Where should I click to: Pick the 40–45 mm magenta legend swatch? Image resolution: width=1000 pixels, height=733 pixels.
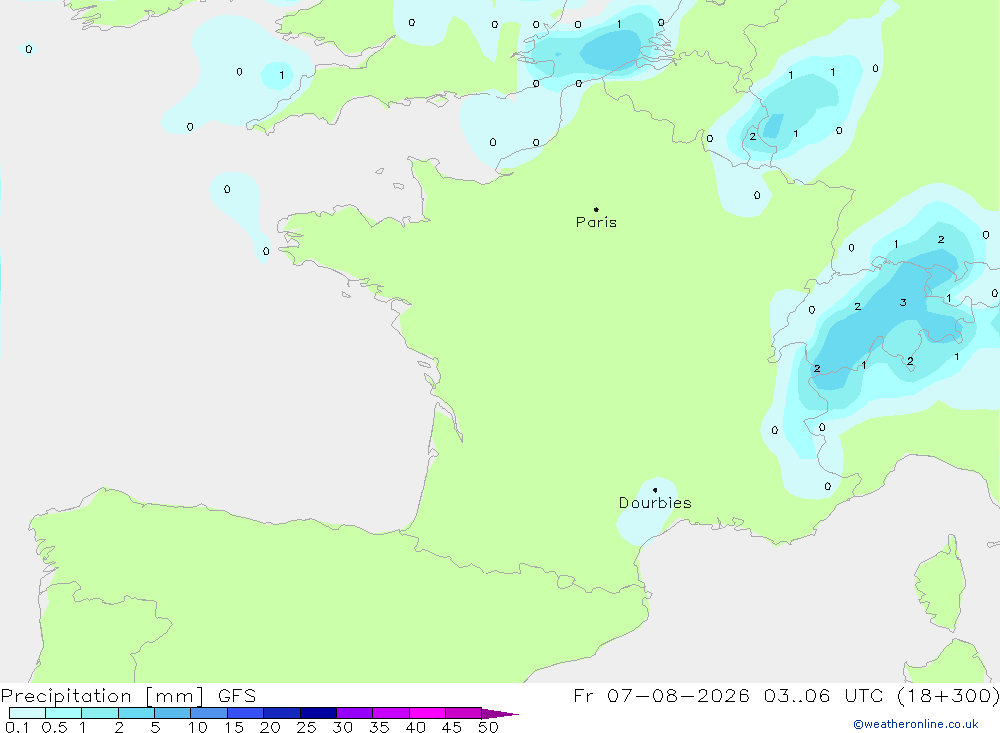(427, 713)
